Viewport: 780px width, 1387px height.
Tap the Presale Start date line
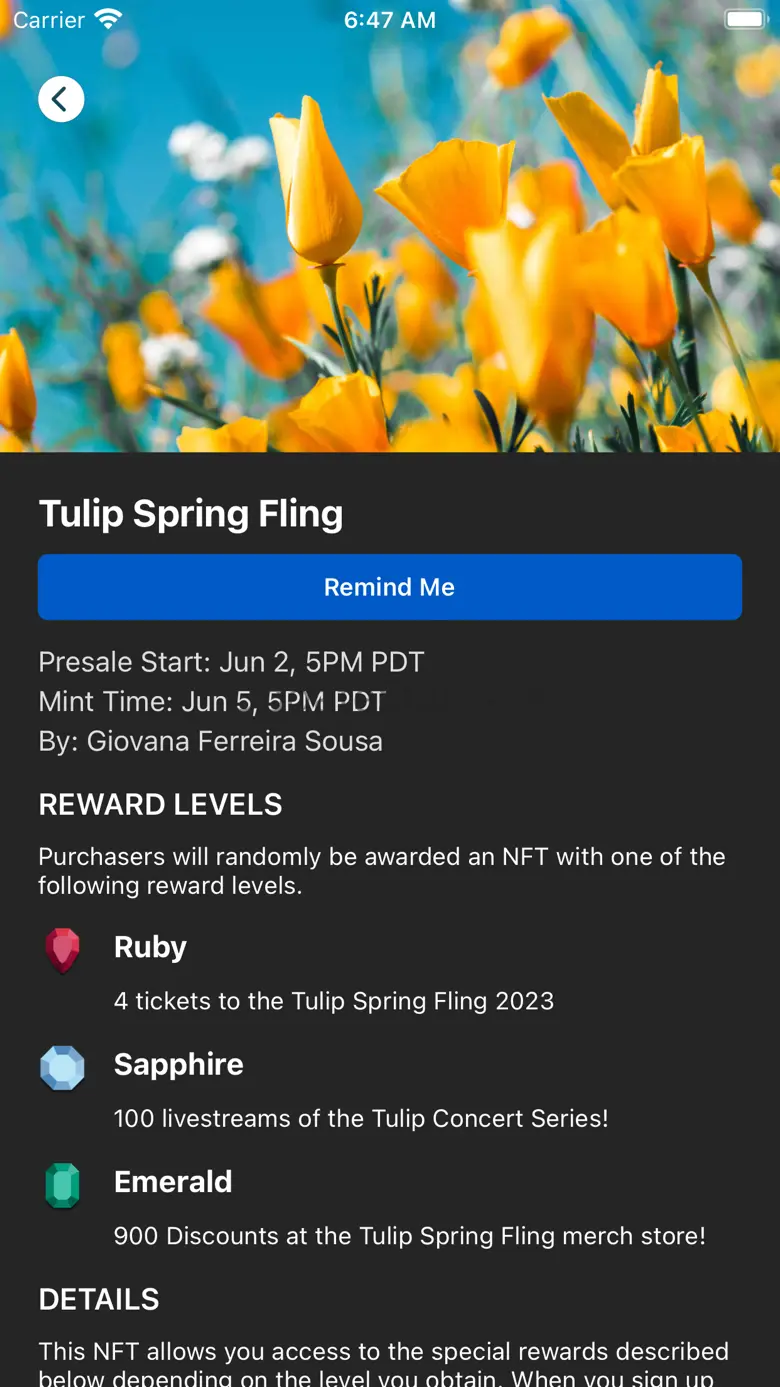click(x=231, y=662)
